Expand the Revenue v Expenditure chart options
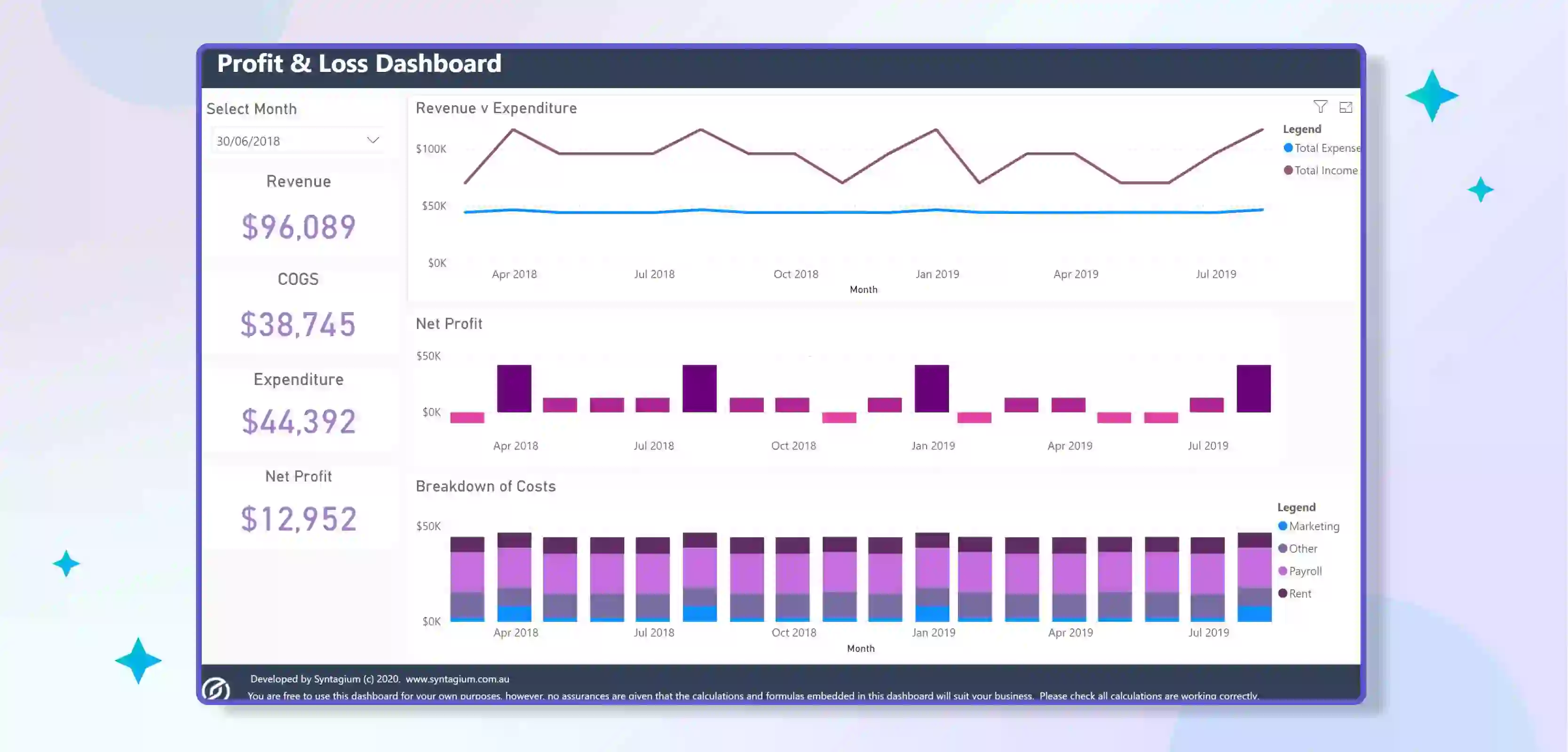Image resolution: width=1568 pixels, height=752 pixels. coord(1346,107)
